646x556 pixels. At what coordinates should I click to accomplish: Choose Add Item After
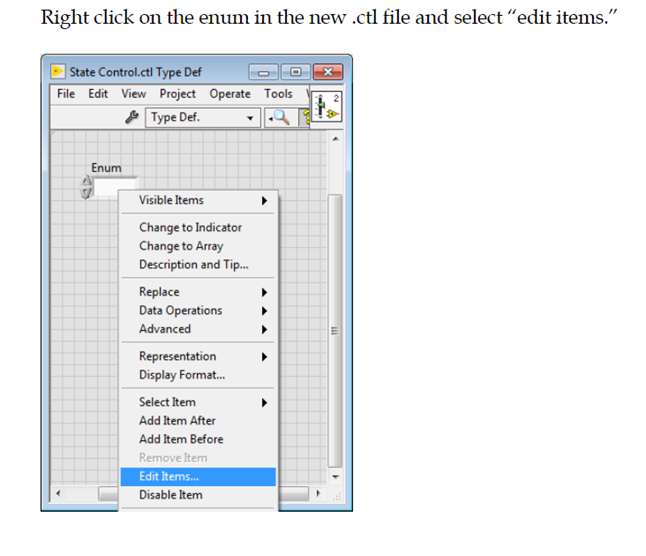(x=198, y=421)
